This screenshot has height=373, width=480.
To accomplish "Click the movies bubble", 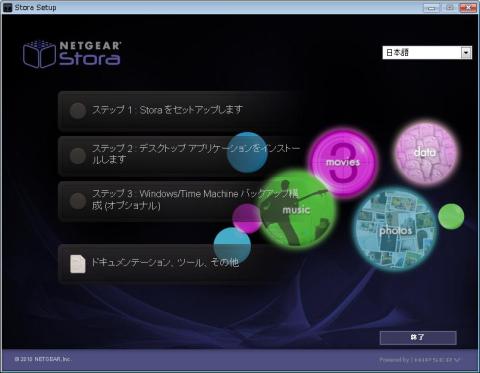I will (x=343, y=163).
